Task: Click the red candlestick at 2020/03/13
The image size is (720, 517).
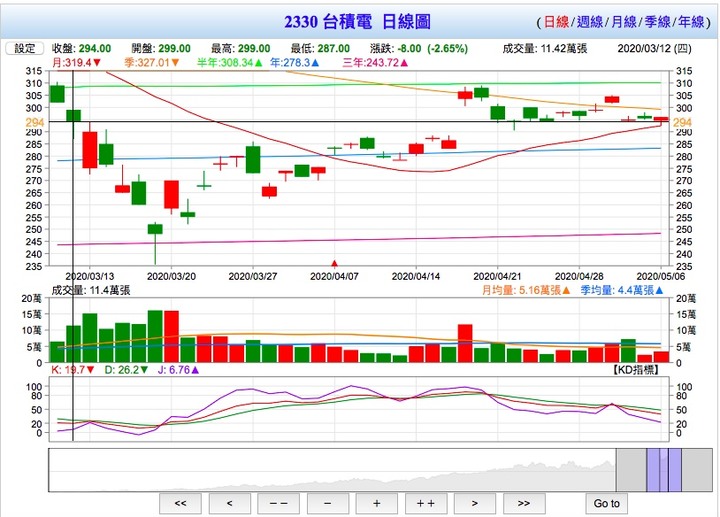Action: pos(90,150)
